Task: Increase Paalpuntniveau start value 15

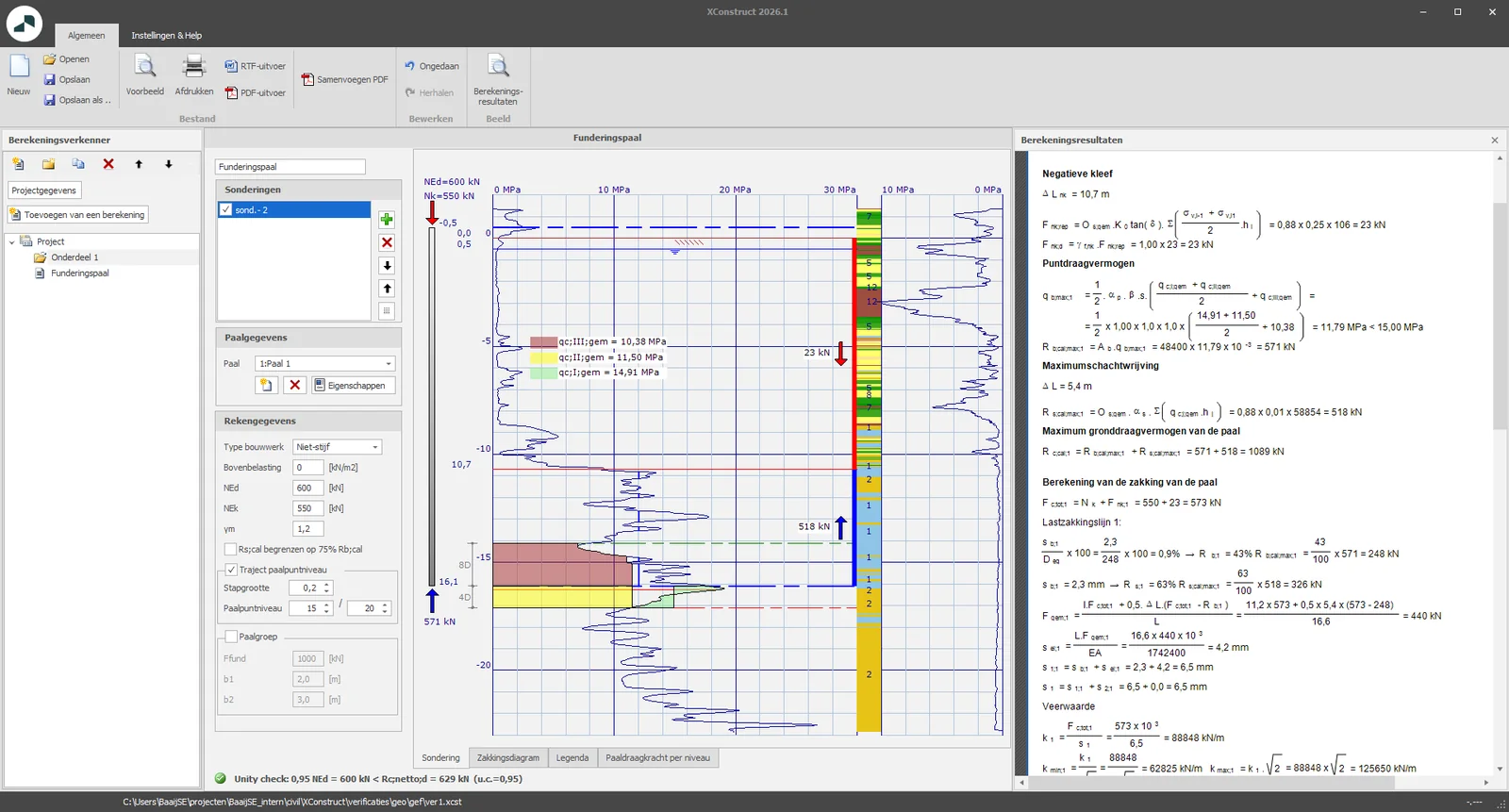Action: pos(326,605)
